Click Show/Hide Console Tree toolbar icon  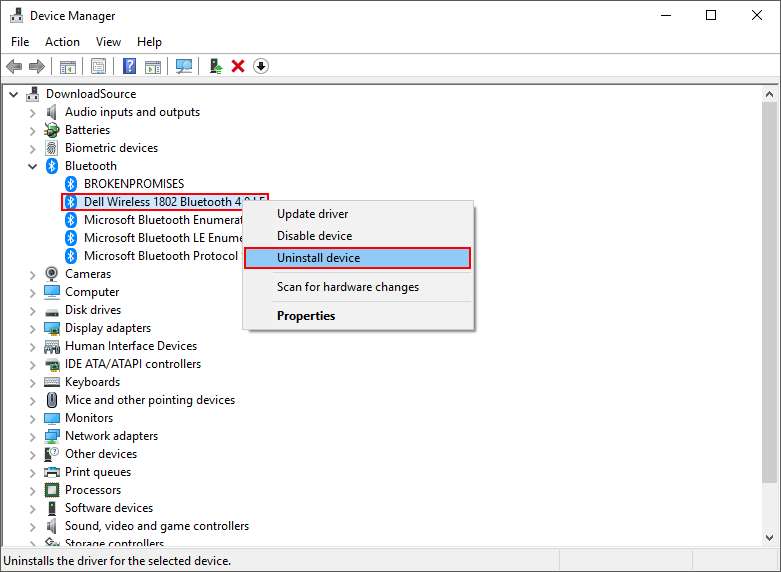68,66
